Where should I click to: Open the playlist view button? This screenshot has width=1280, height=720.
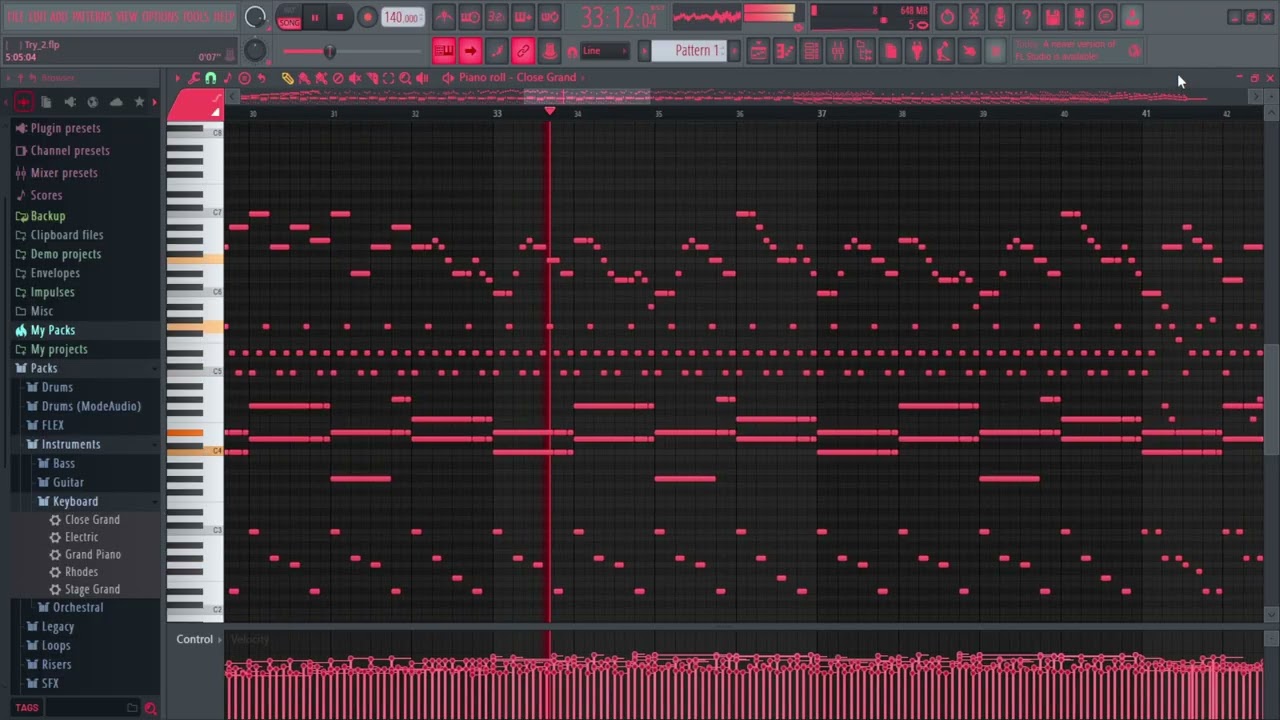pyautogui.click(x=759, y=51)
